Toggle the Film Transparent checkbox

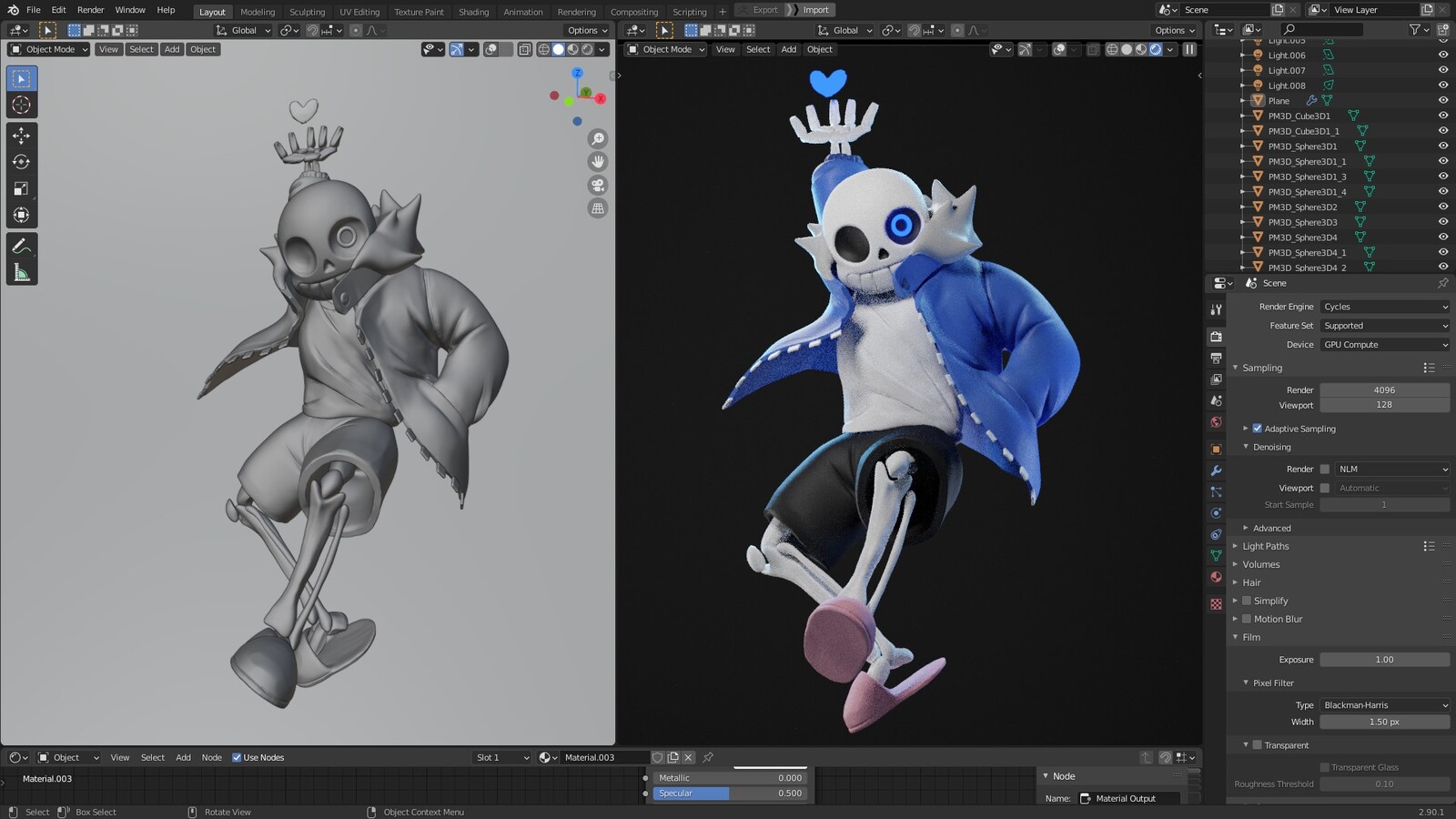pos(1257,745)
